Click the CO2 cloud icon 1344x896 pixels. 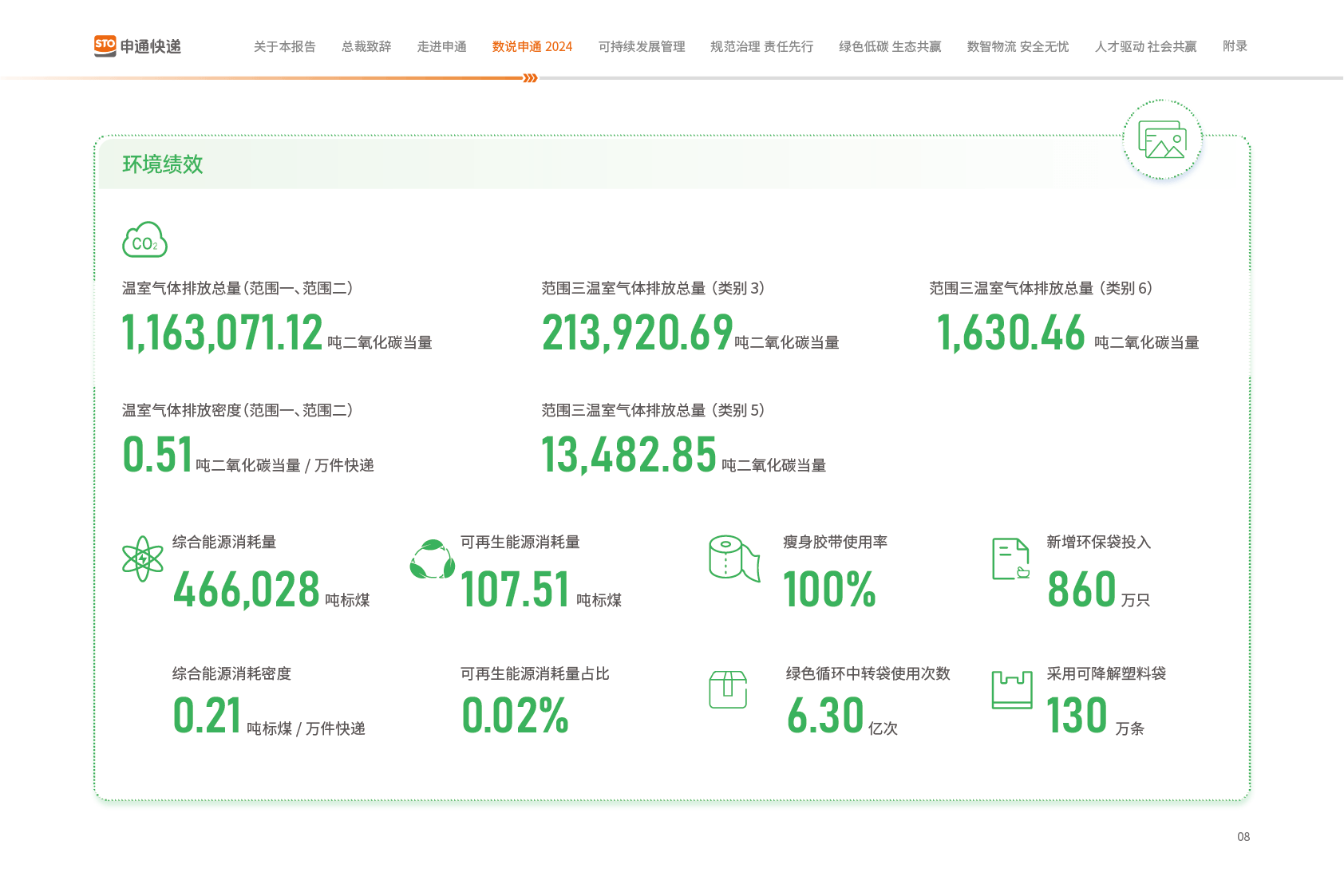tap(144, 240)
